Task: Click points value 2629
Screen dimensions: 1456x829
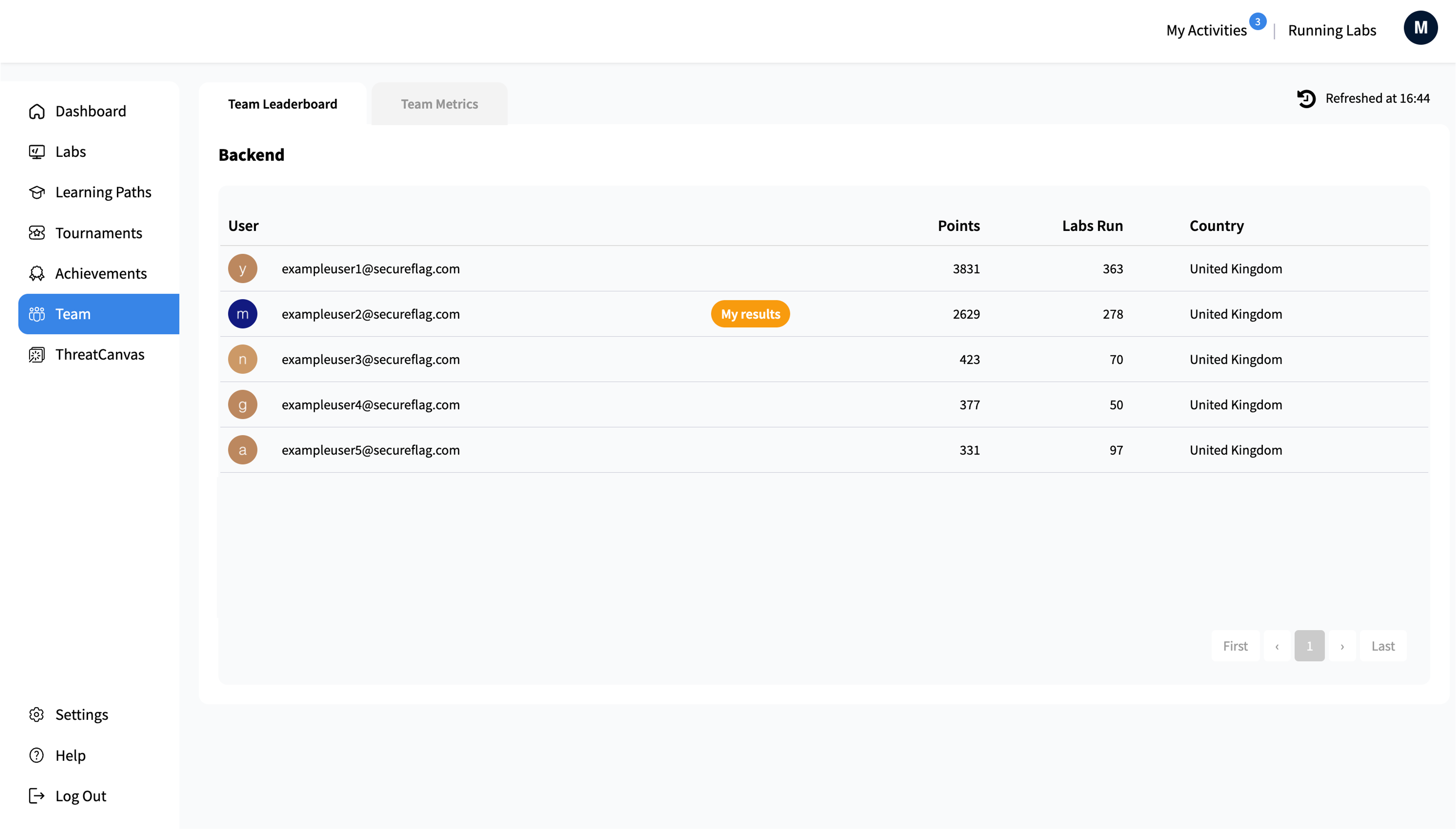Action: (966, 314)
